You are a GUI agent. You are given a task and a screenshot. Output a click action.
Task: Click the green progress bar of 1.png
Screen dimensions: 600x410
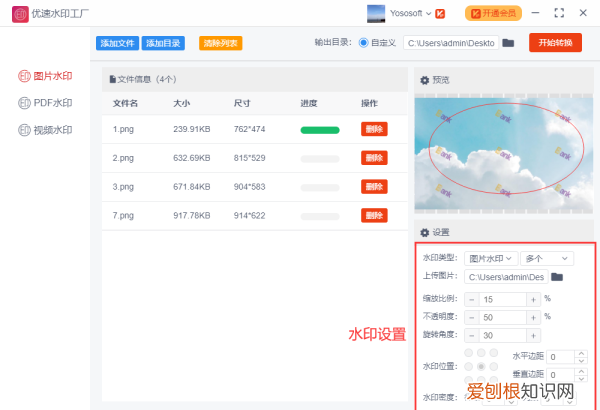coord(320,130)
